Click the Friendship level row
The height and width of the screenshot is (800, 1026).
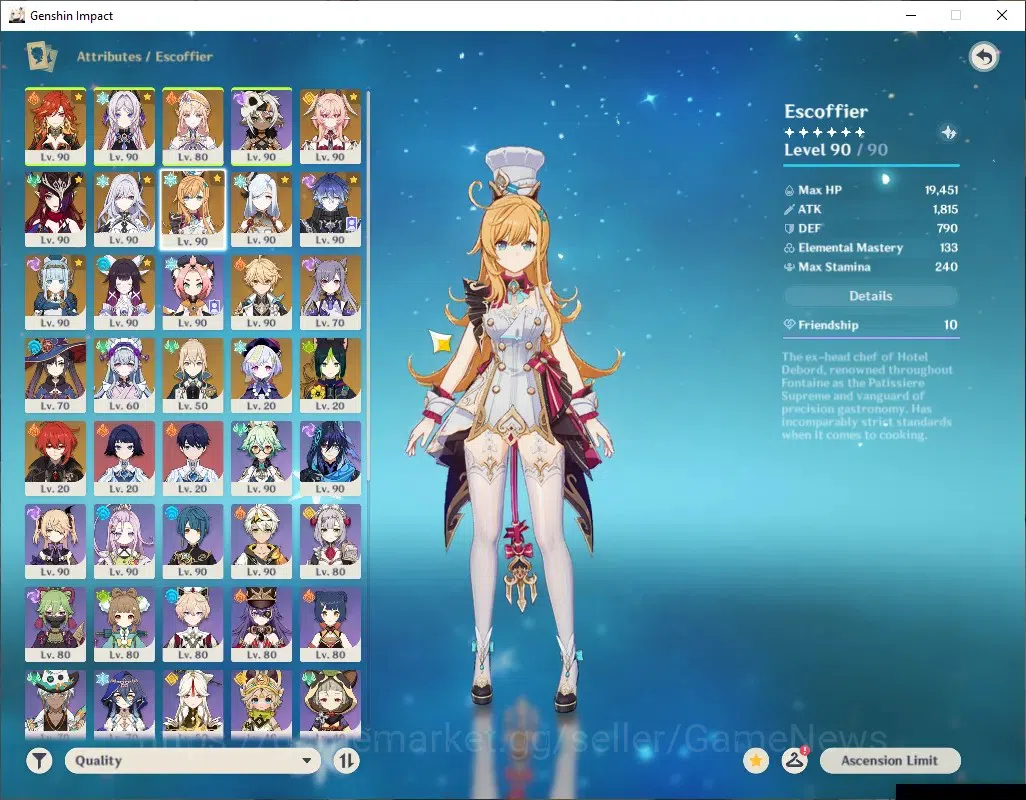(x=871, y=324)
